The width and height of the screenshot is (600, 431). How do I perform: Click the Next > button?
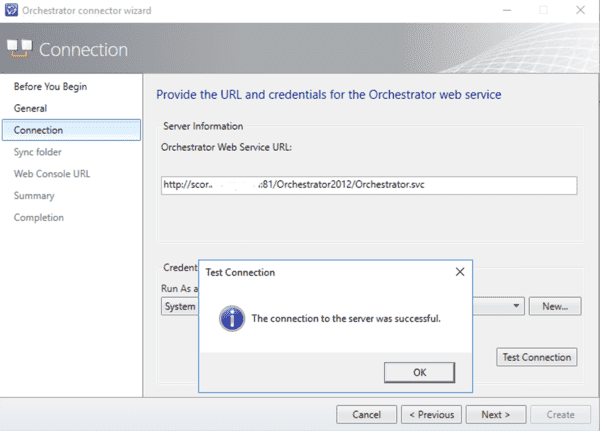click(x=496, y=415)
